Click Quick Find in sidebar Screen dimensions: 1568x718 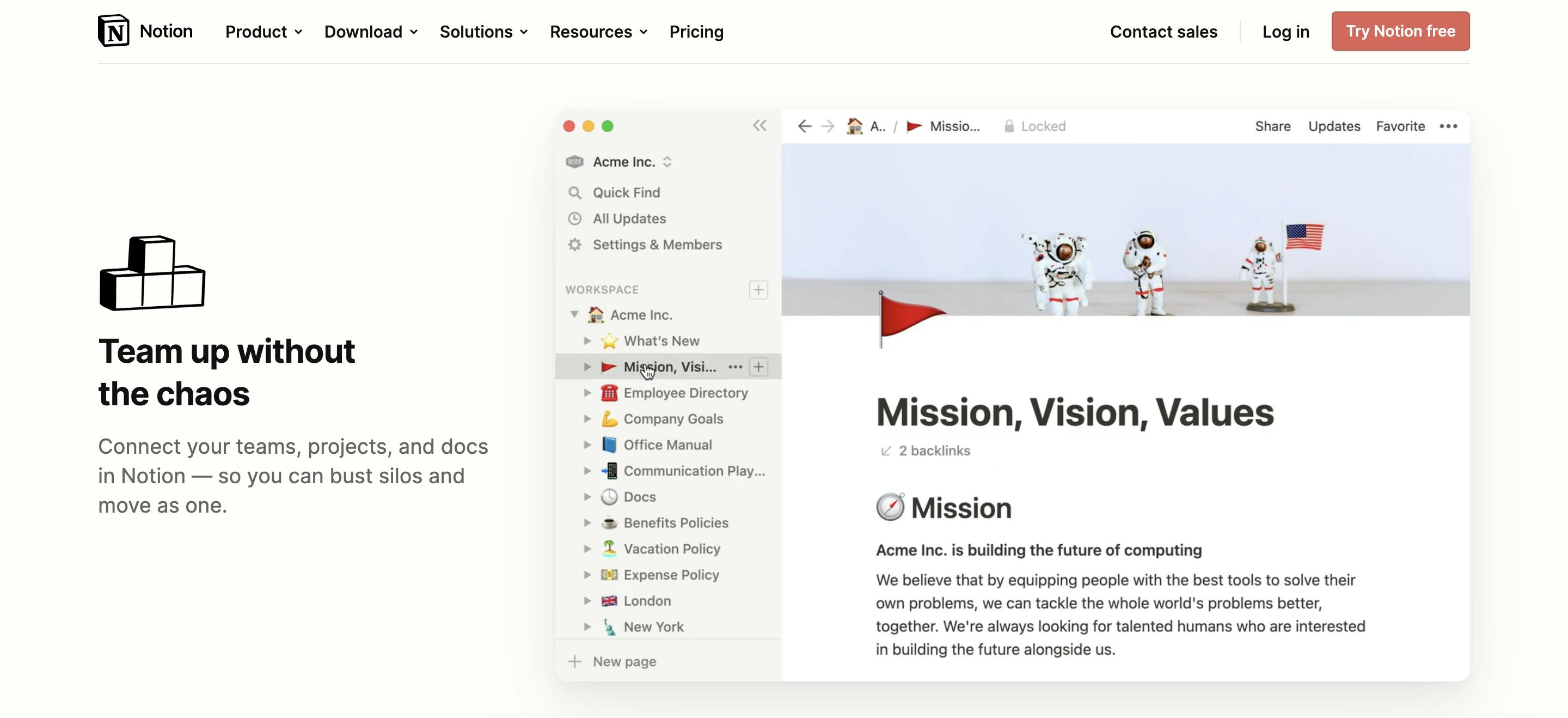coord(626,192)
